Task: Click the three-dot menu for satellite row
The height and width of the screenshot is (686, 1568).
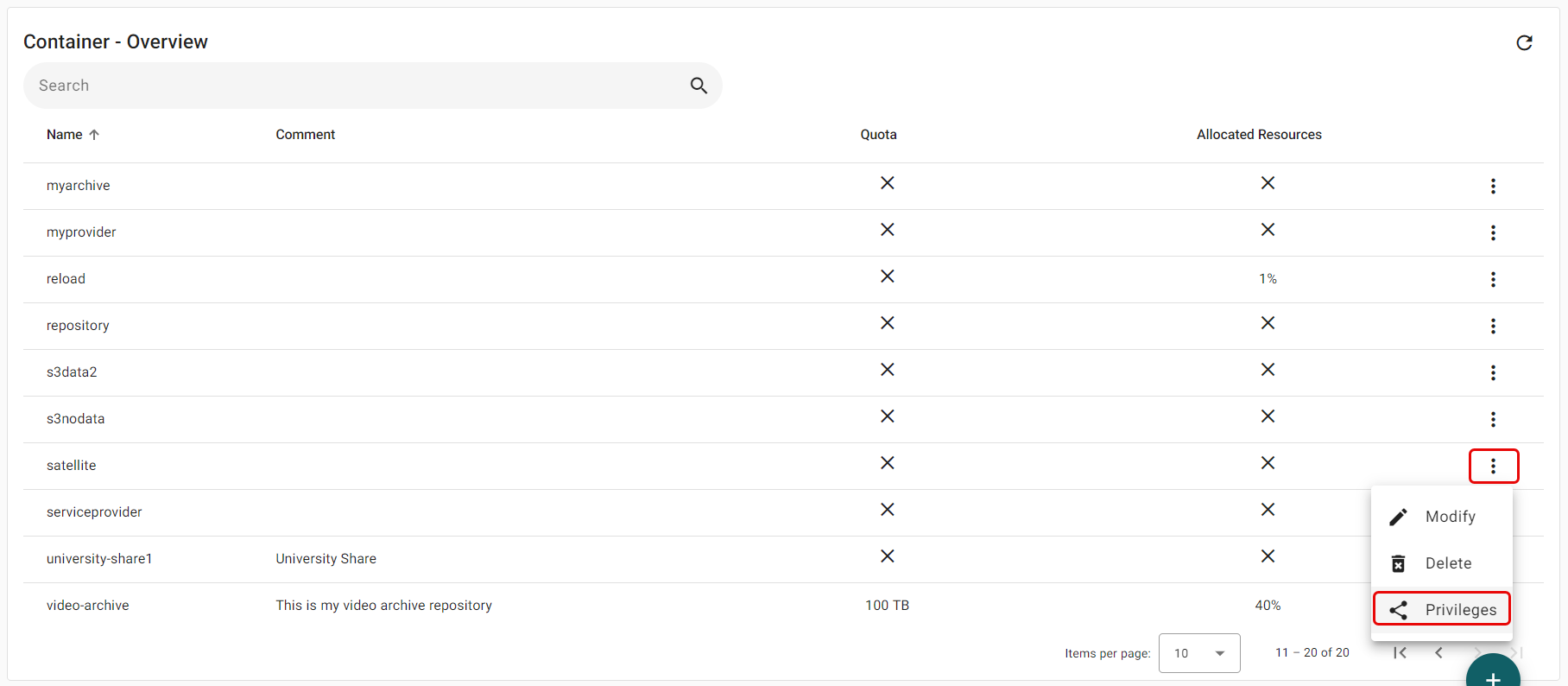Action: 1493,467
